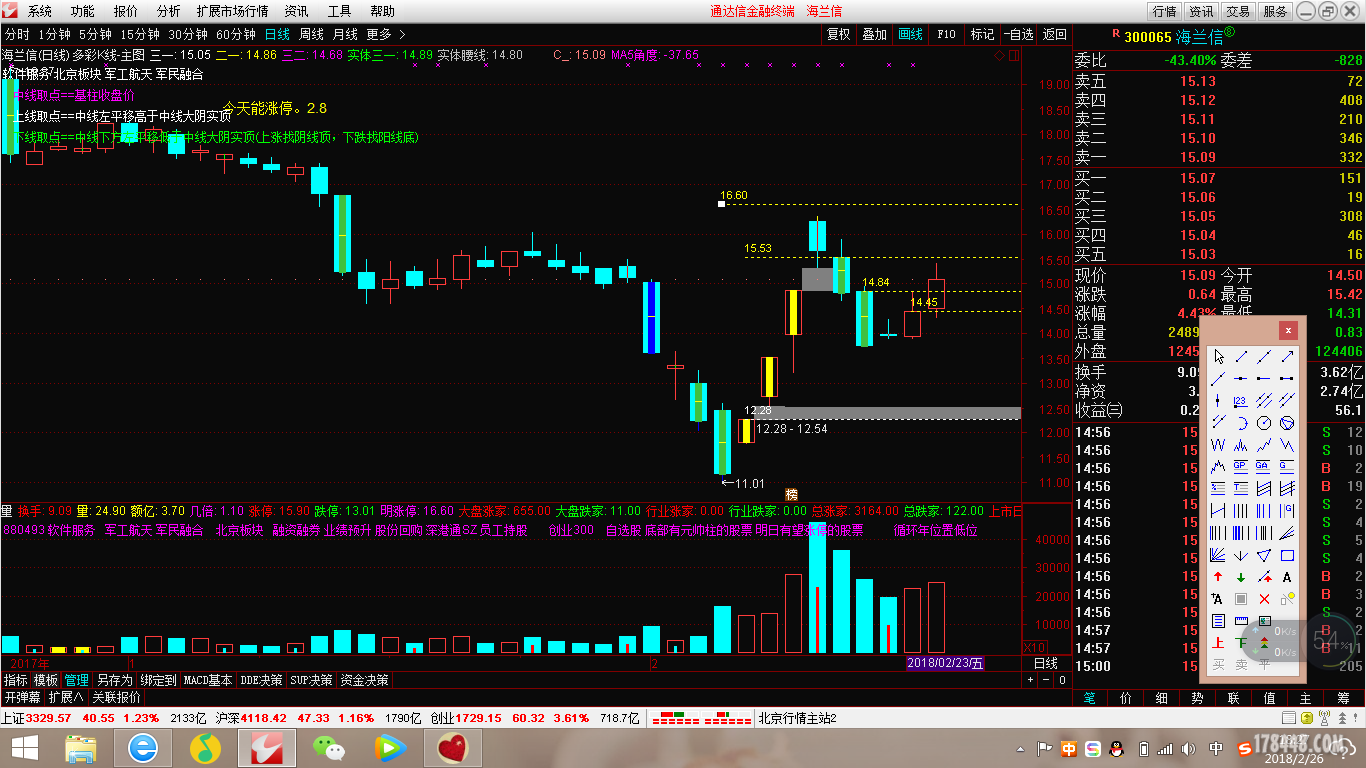Choose the circumscribed circle tool
Screen dimensions: 1366x768
pos(1287,422)
